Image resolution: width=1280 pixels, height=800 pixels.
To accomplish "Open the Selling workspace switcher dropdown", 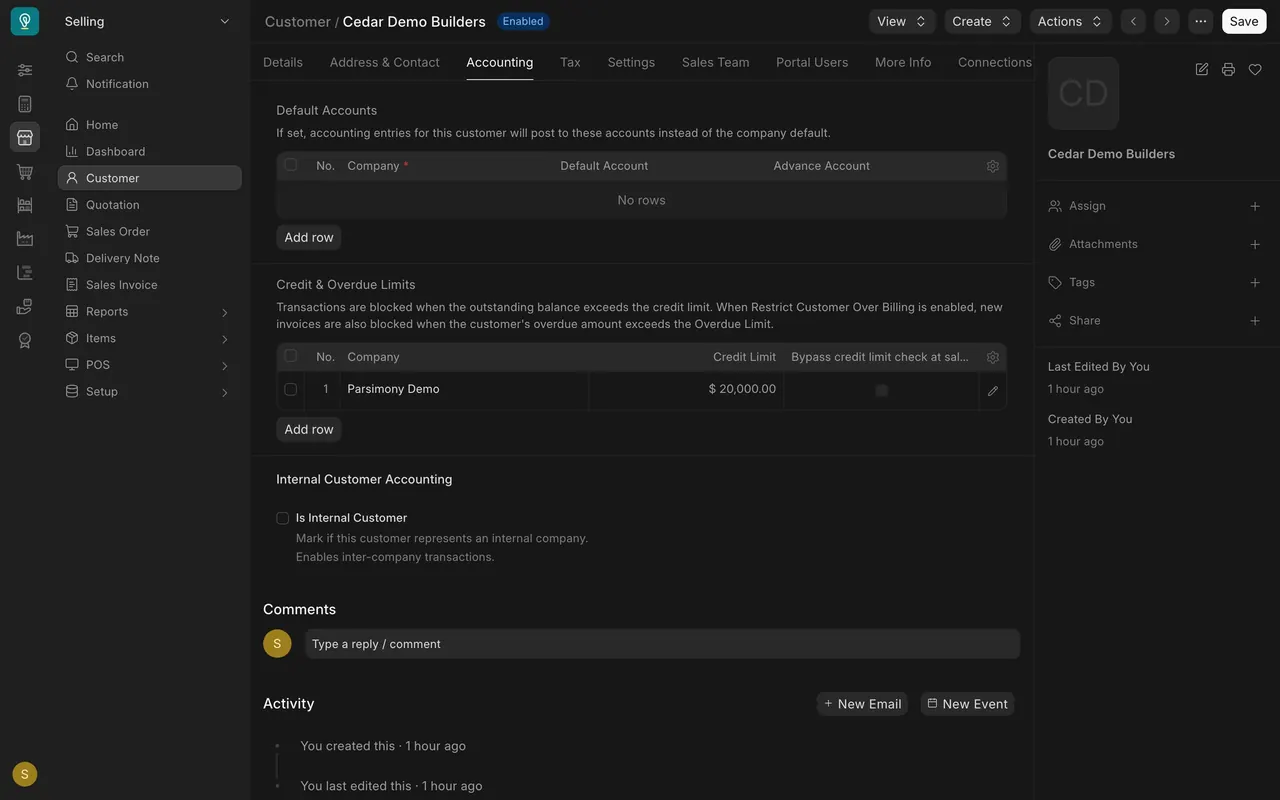I will click(147, 21).
